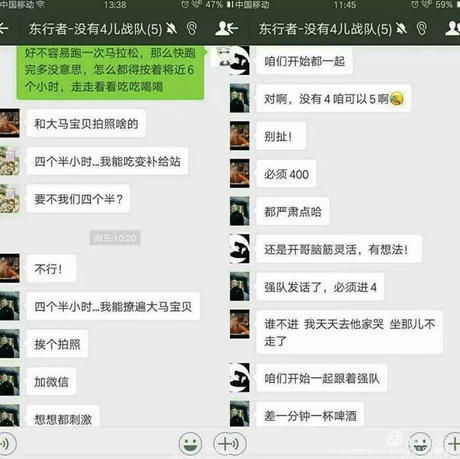Tap the message input field in left chat
This screenshot has width=460, height=459.
97,444
